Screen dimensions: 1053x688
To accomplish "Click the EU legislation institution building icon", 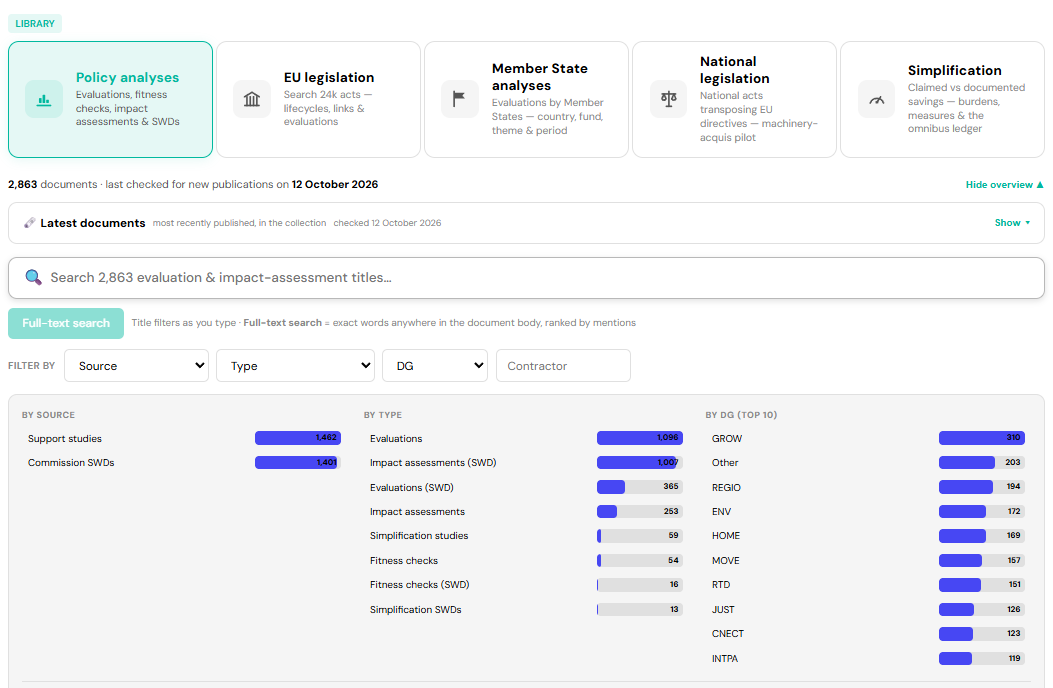I will click(x=252, y=99).
